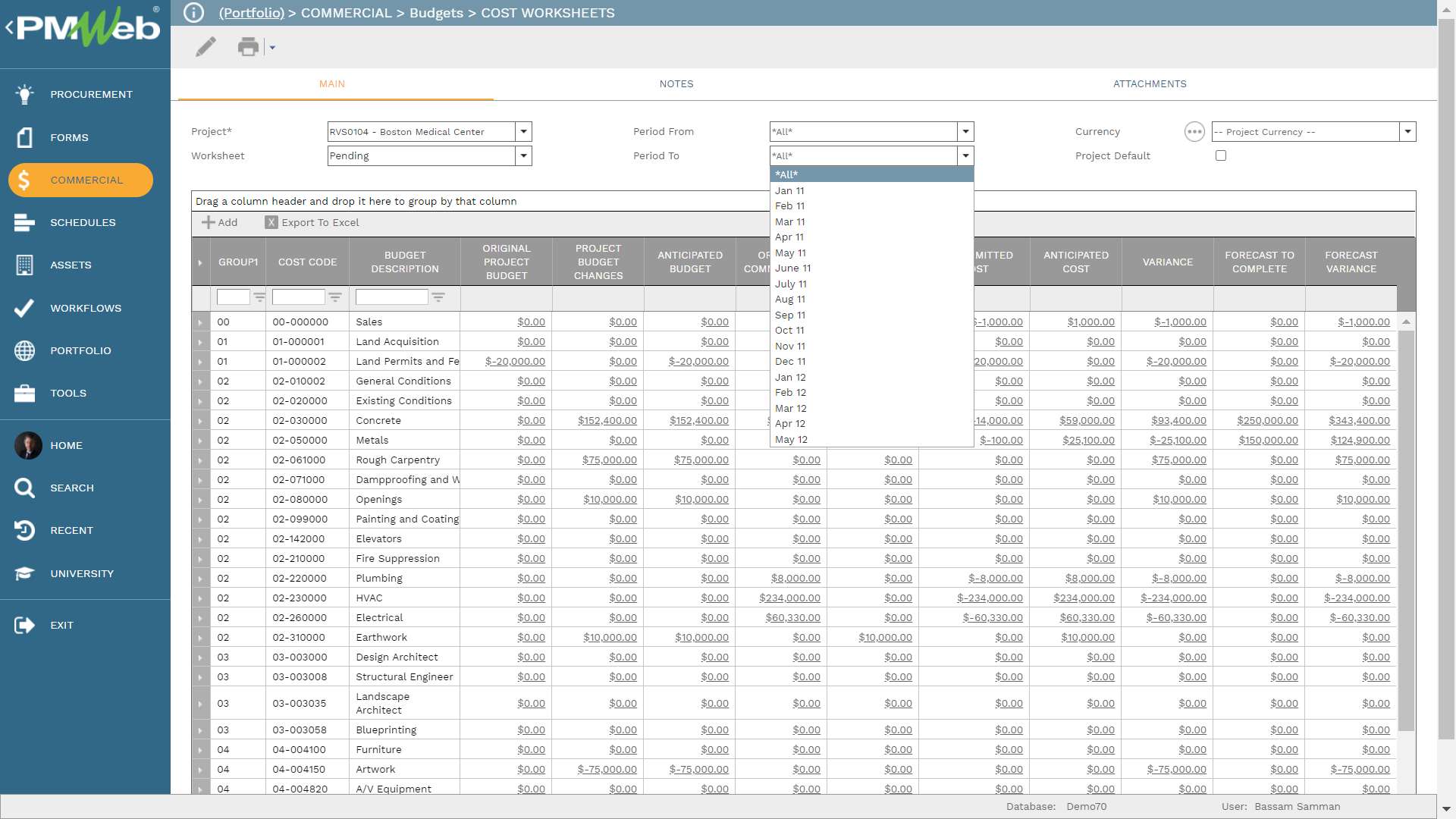Screen dimensions: 1456x819
Task: Select Sep 11 from period list
Action: click(x=871, y=315)
